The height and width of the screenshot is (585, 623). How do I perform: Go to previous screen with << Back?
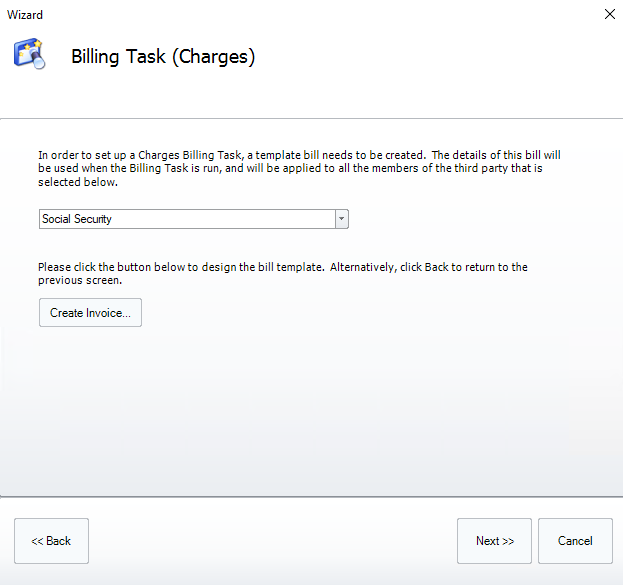point(51,541)
